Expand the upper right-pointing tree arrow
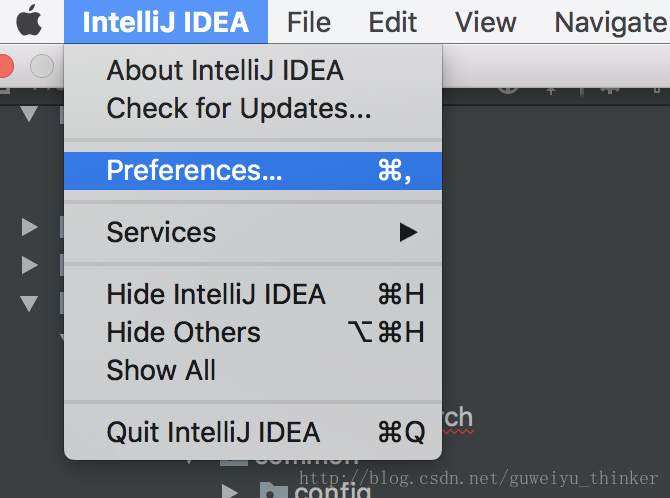 click(x=29, y=227)
